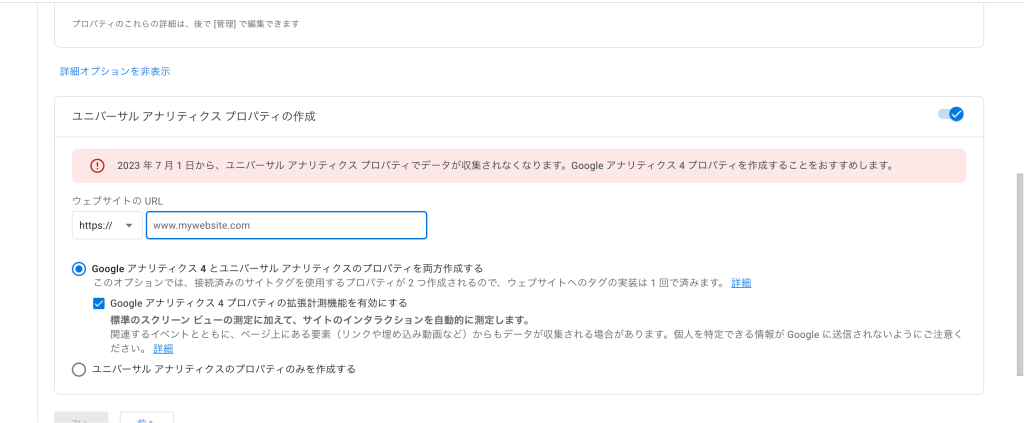
Task: Select the GA4 and Universal Analytics both radio button
Action: tap(78, 268)
